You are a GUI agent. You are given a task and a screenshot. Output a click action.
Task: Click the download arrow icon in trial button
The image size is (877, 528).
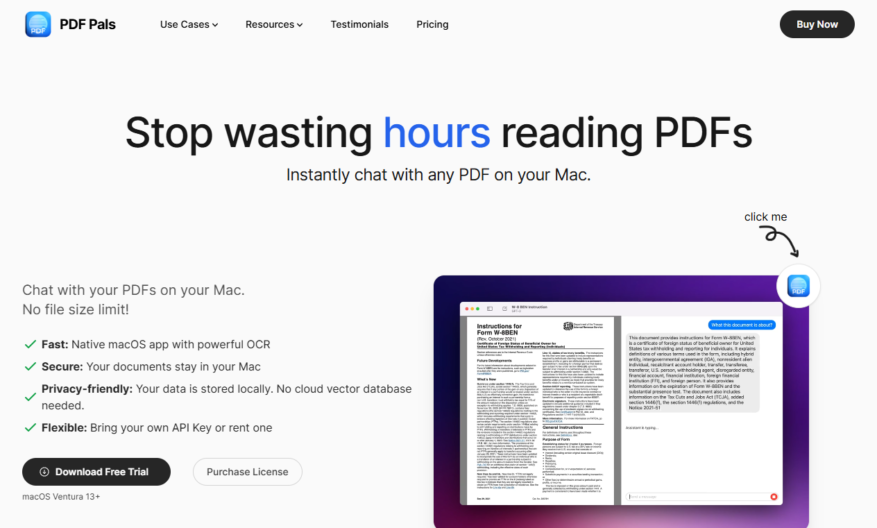coord(44,472)
